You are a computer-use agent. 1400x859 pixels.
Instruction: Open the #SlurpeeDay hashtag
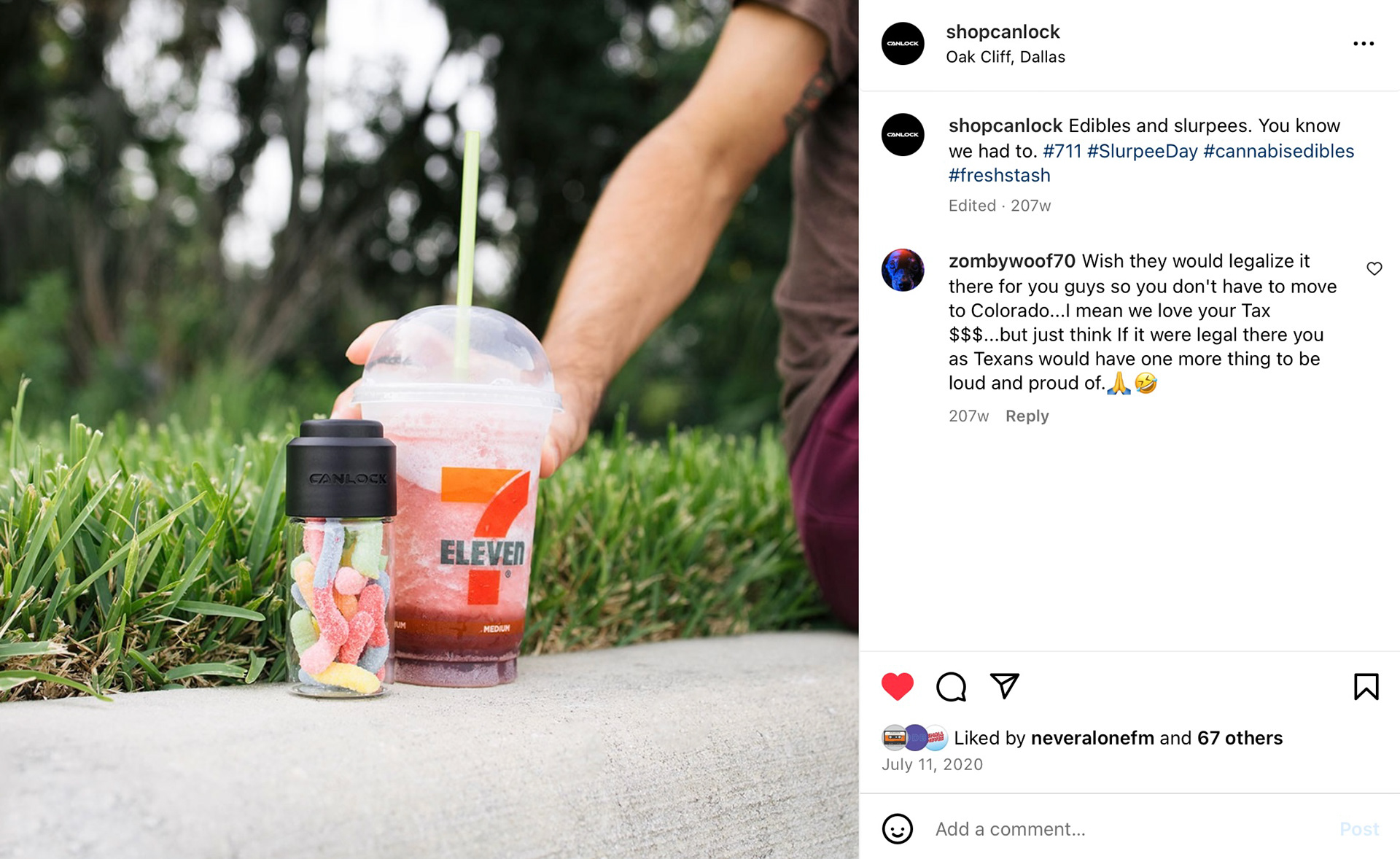pos(1142,151)
